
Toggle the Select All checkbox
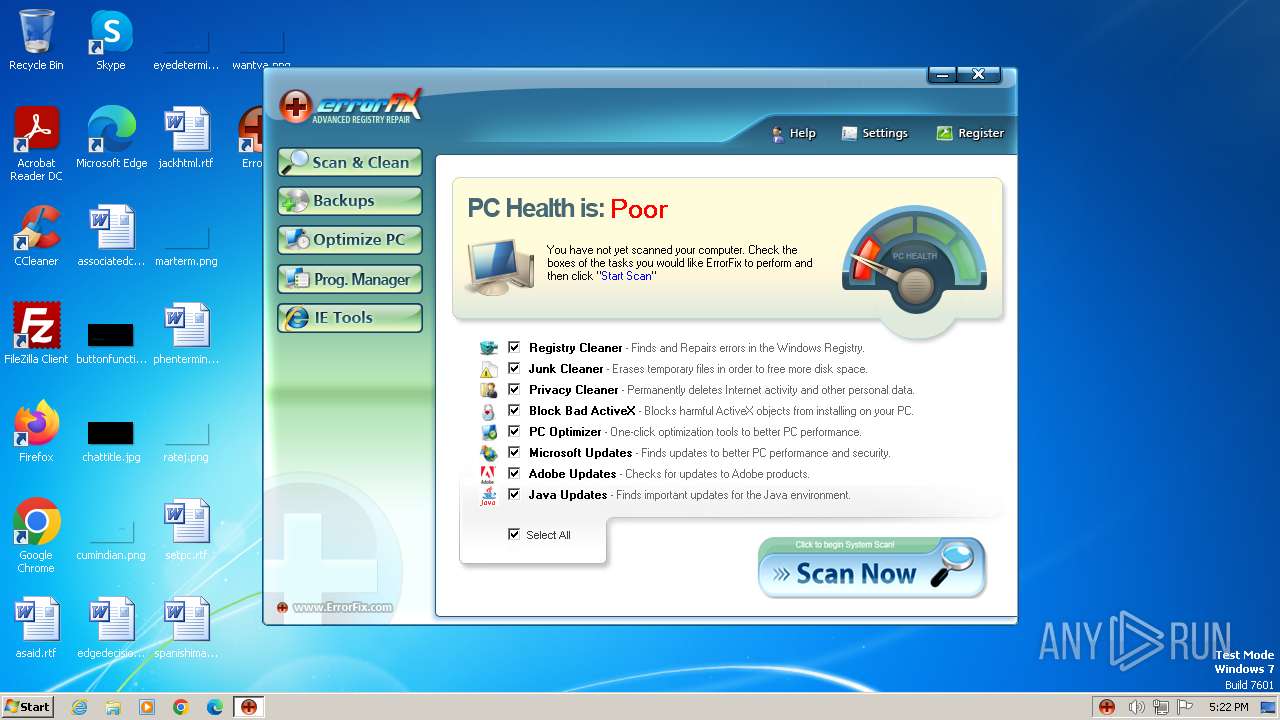click(514, 534)
